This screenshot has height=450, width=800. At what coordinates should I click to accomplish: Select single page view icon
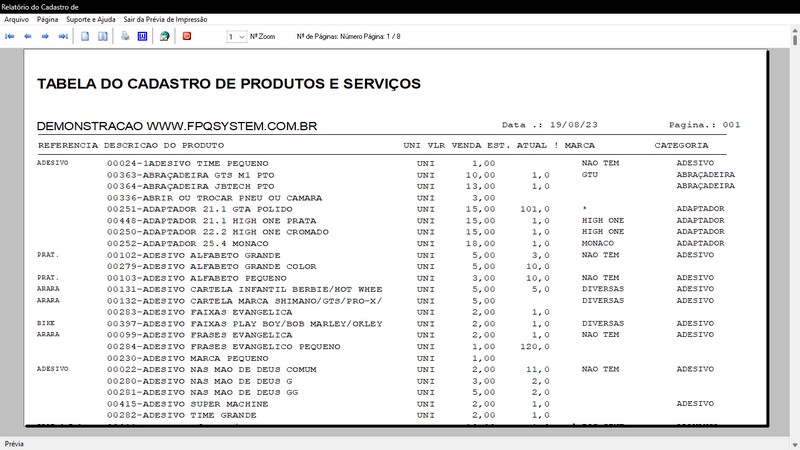(x=86, y=36)
